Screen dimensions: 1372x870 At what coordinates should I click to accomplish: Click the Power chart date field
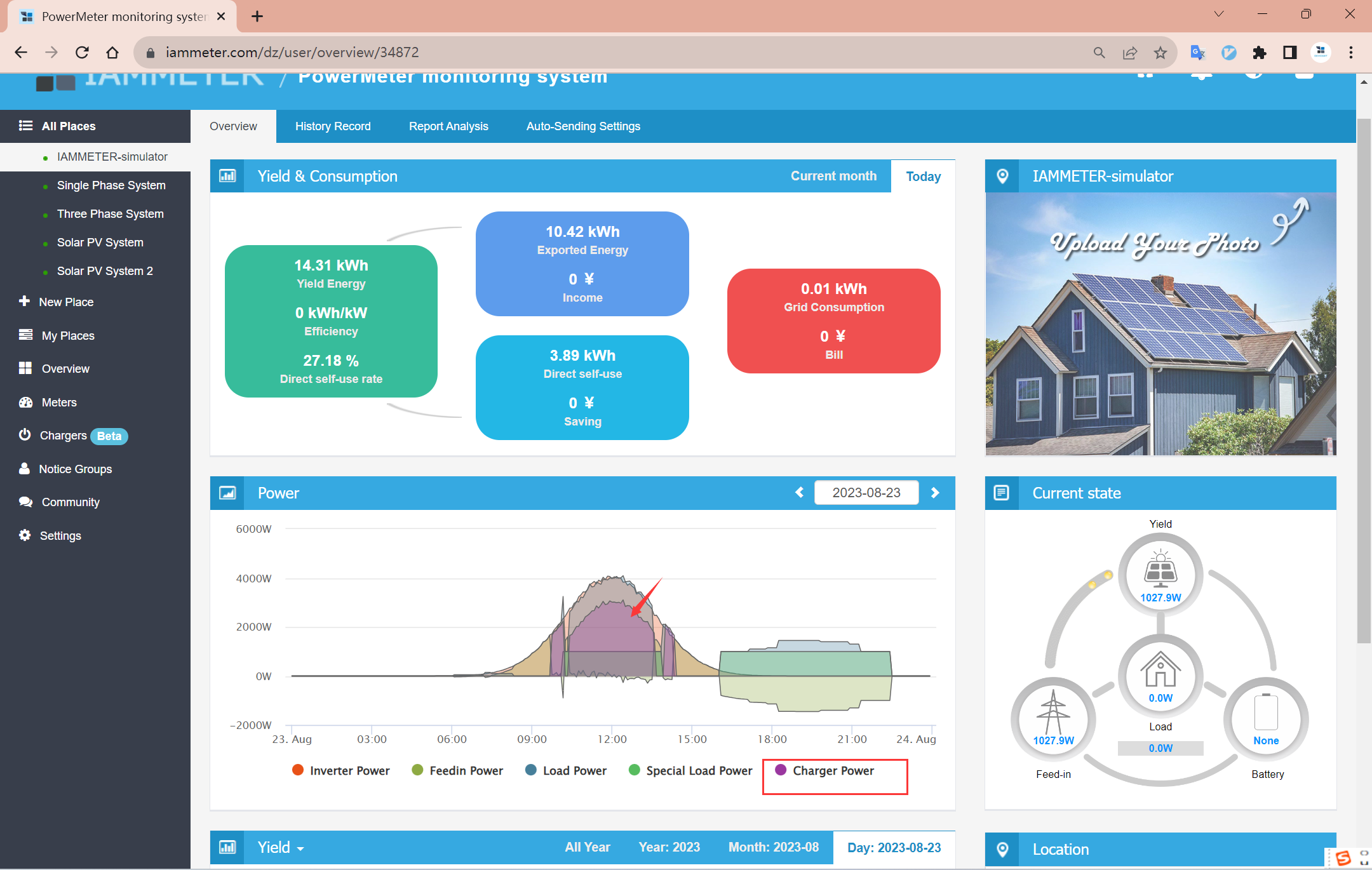click(x=866, y=492)
